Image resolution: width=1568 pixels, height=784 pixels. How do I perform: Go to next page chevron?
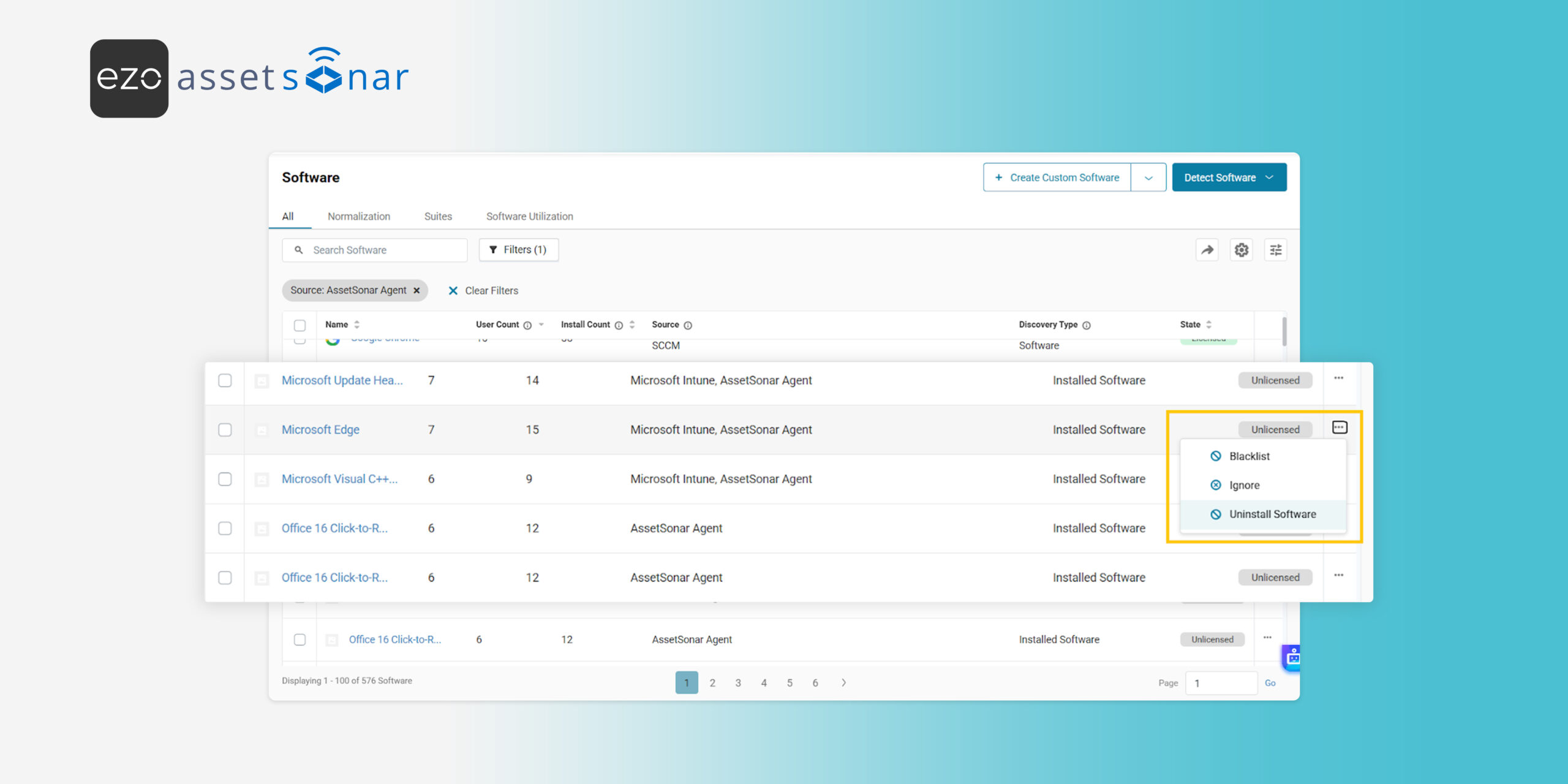843,682
